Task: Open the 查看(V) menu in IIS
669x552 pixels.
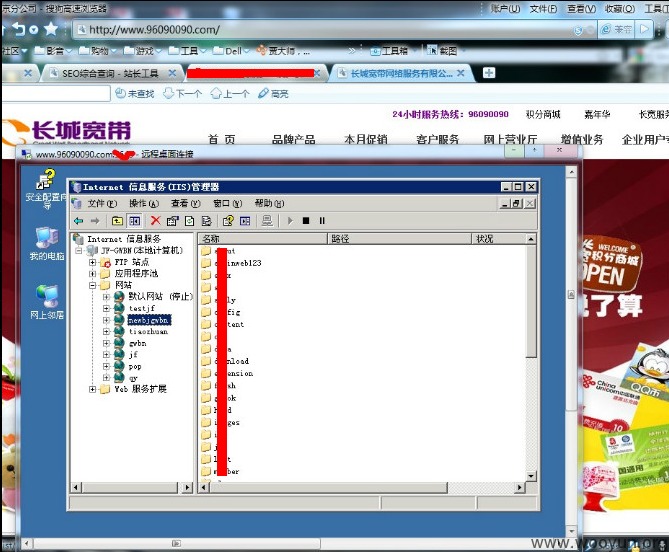Action: tap(185, 203)
